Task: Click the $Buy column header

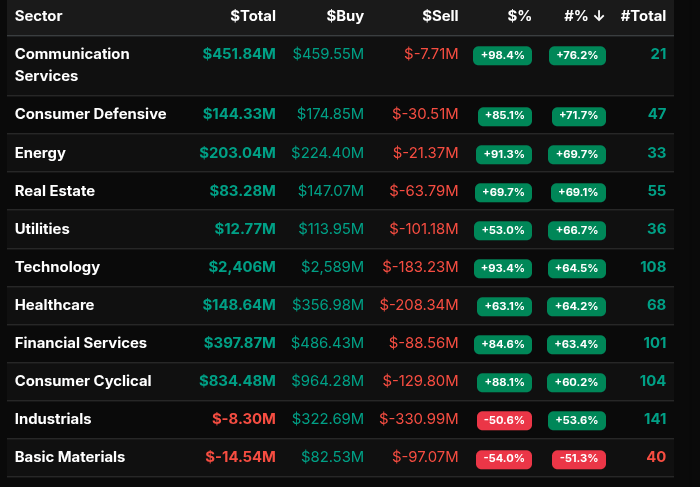Action: [345, 16]
